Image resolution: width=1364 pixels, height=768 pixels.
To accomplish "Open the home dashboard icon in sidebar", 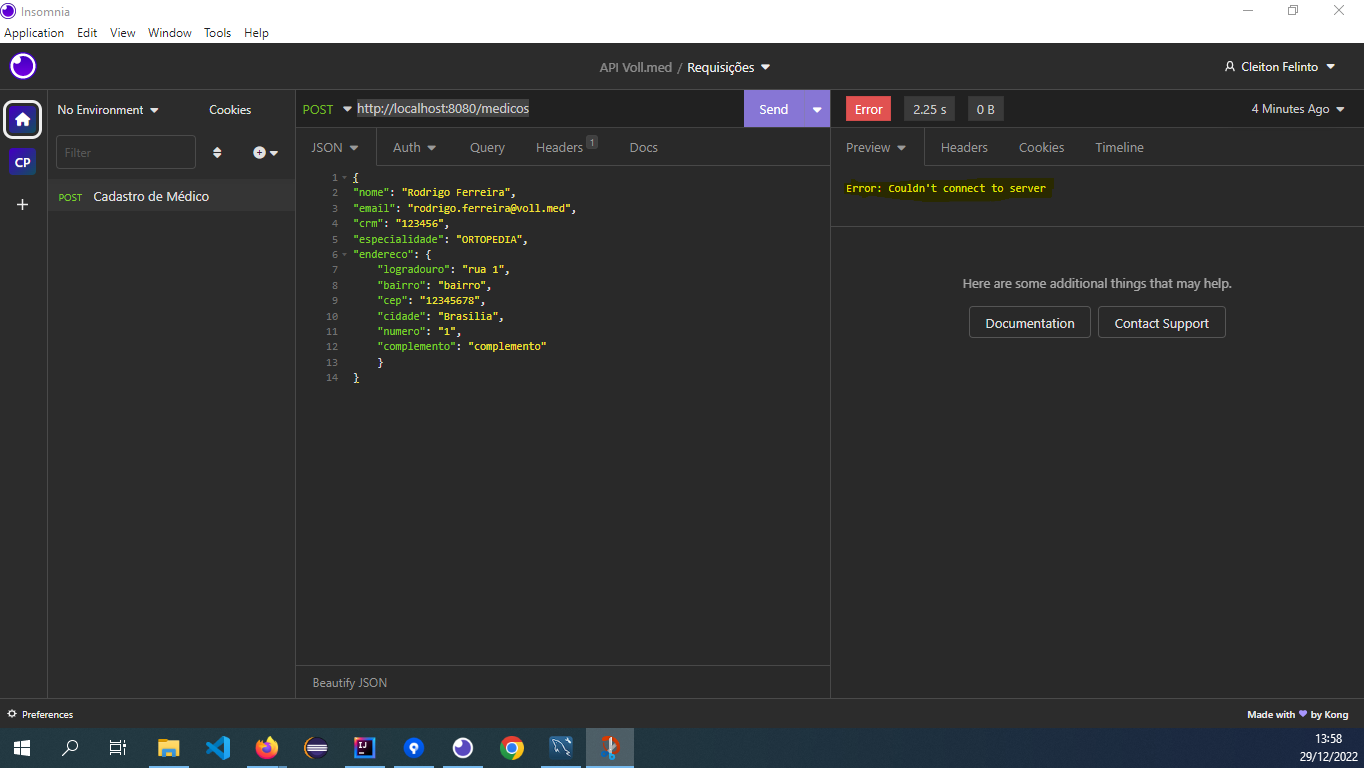I will tap(22, 119).
